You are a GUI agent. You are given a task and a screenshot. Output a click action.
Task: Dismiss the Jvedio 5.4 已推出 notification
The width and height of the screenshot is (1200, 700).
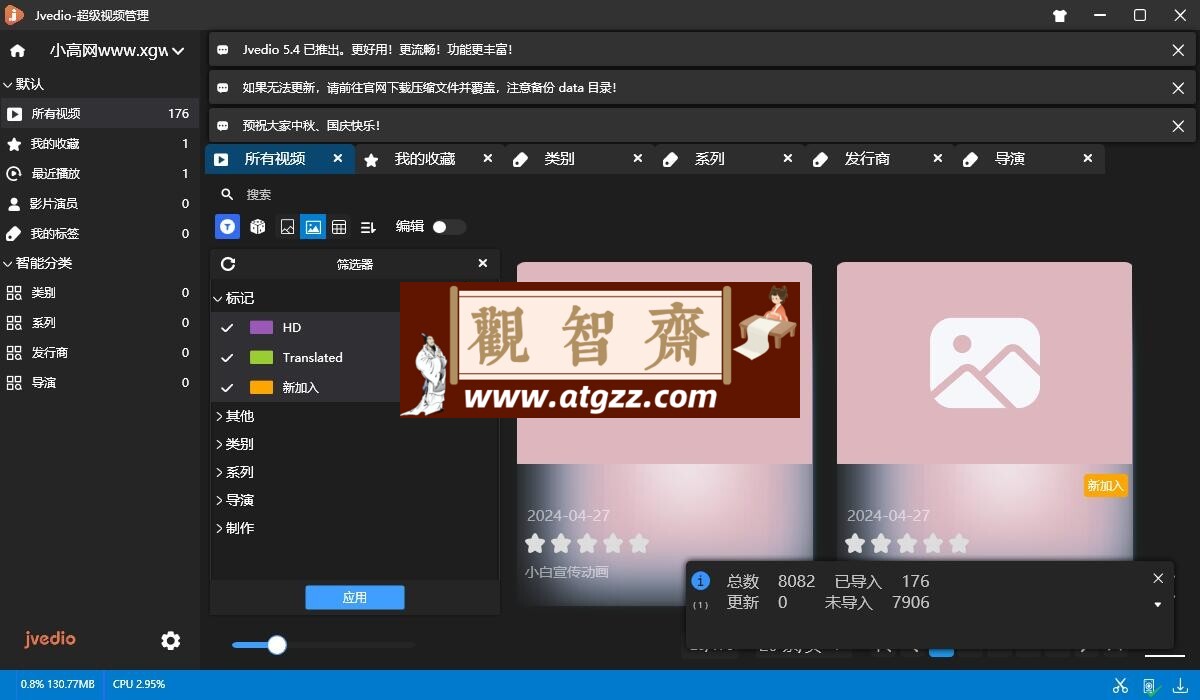coord(1178,50)
